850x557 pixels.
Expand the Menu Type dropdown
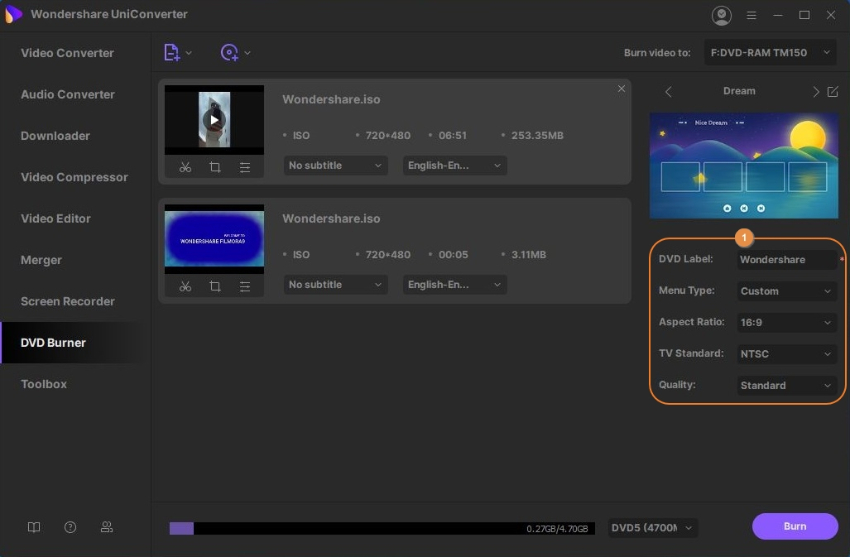click(x=786, y=291)
